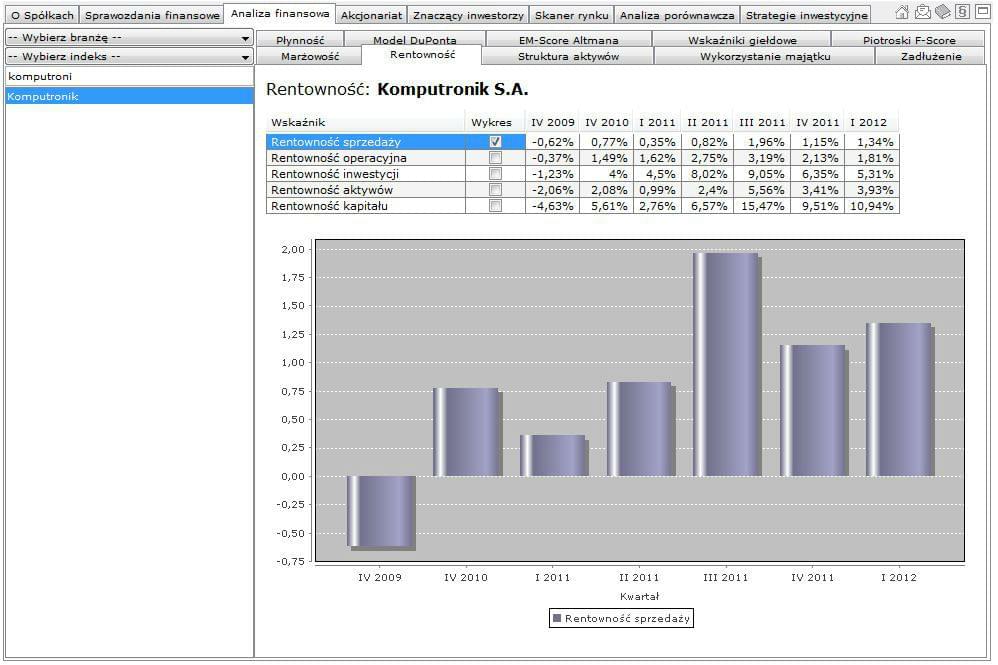Enable chart for Rentowność operacyjna

495,158
